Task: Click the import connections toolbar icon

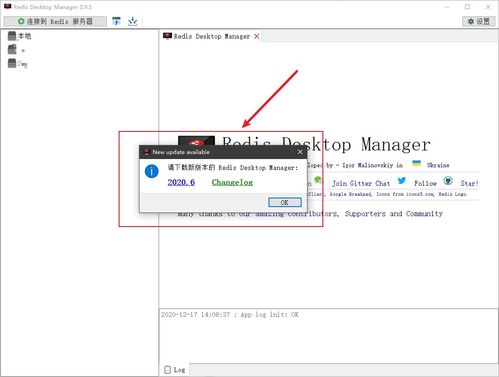Action: [116, 21]
